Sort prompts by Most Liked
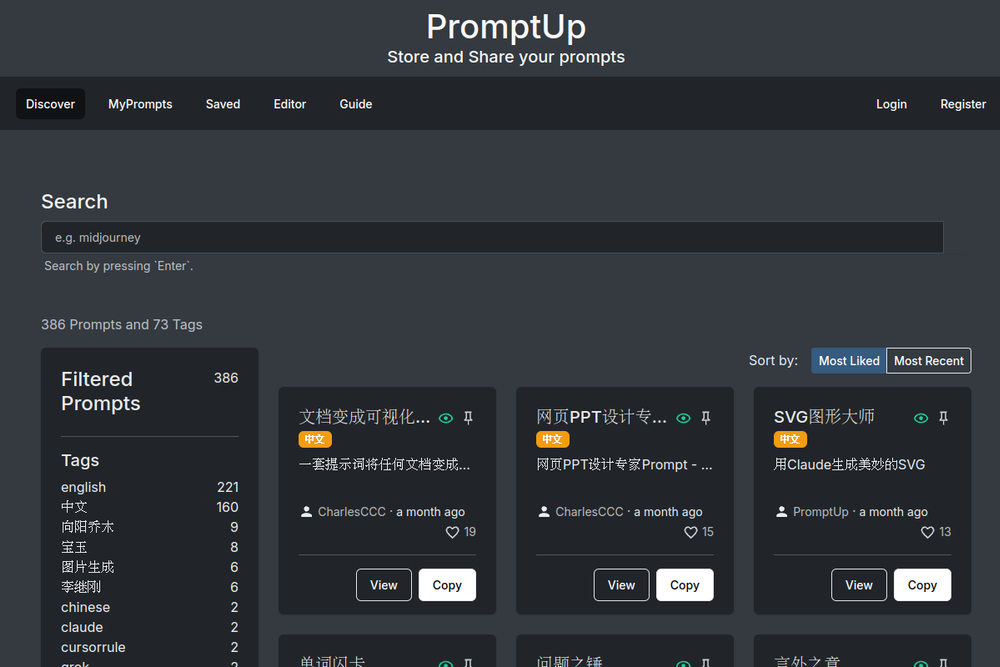This screenshot has height=667, width=1000. (x=848, y=361)
